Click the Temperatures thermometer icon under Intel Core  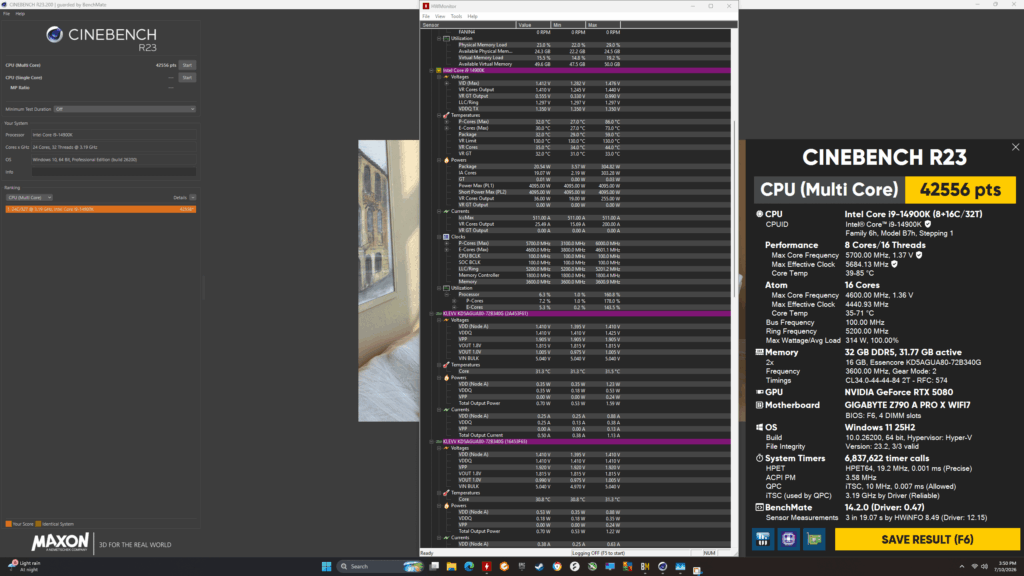[x=447, y=116]
